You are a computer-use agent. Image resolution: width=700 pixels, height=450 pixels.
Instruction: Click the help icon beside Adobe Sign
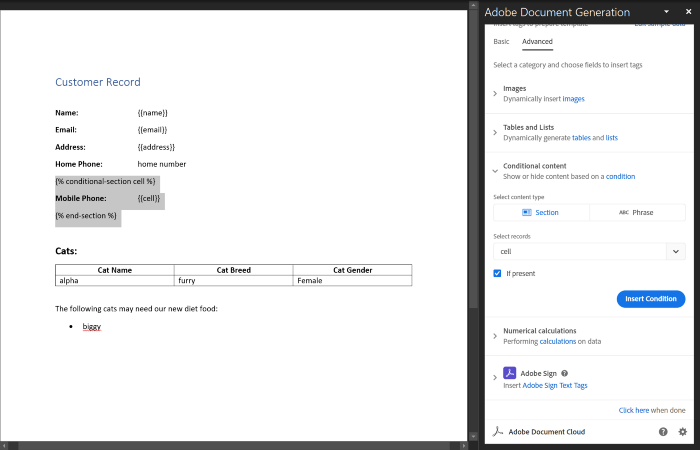(x=564, y=373)
